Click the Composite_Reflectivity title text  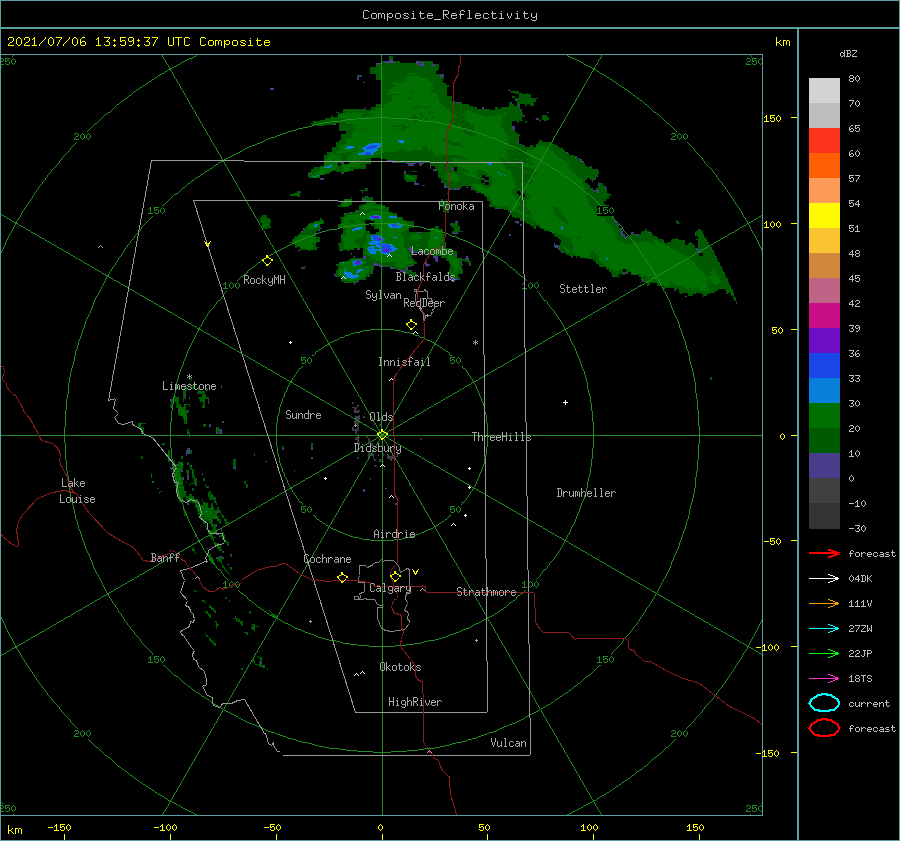(449, 15)
